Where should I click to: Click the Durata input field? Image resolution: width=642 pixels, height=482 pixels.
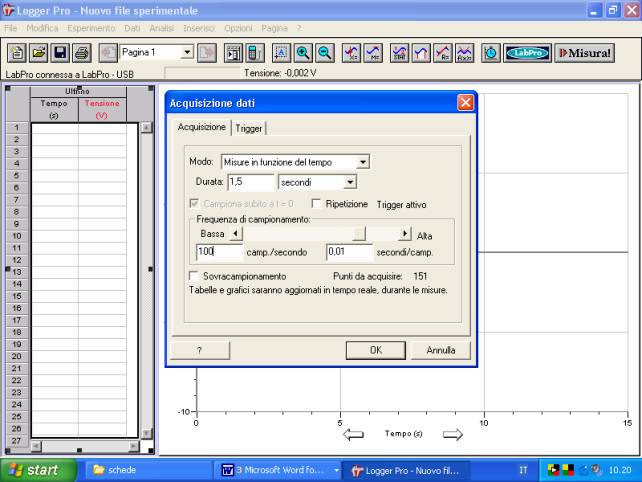point(250,182)
